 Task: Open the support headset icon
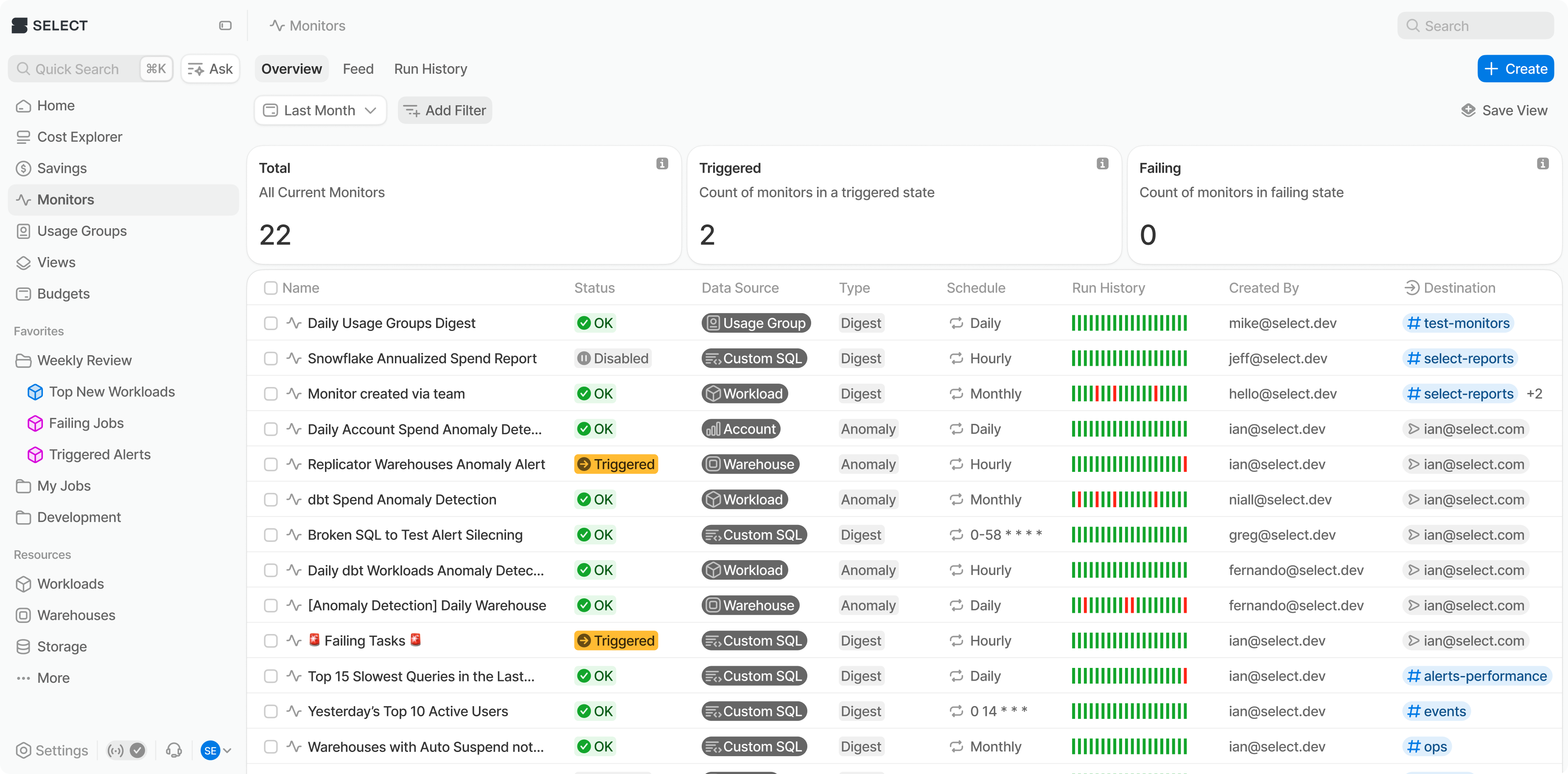point(174,750)
